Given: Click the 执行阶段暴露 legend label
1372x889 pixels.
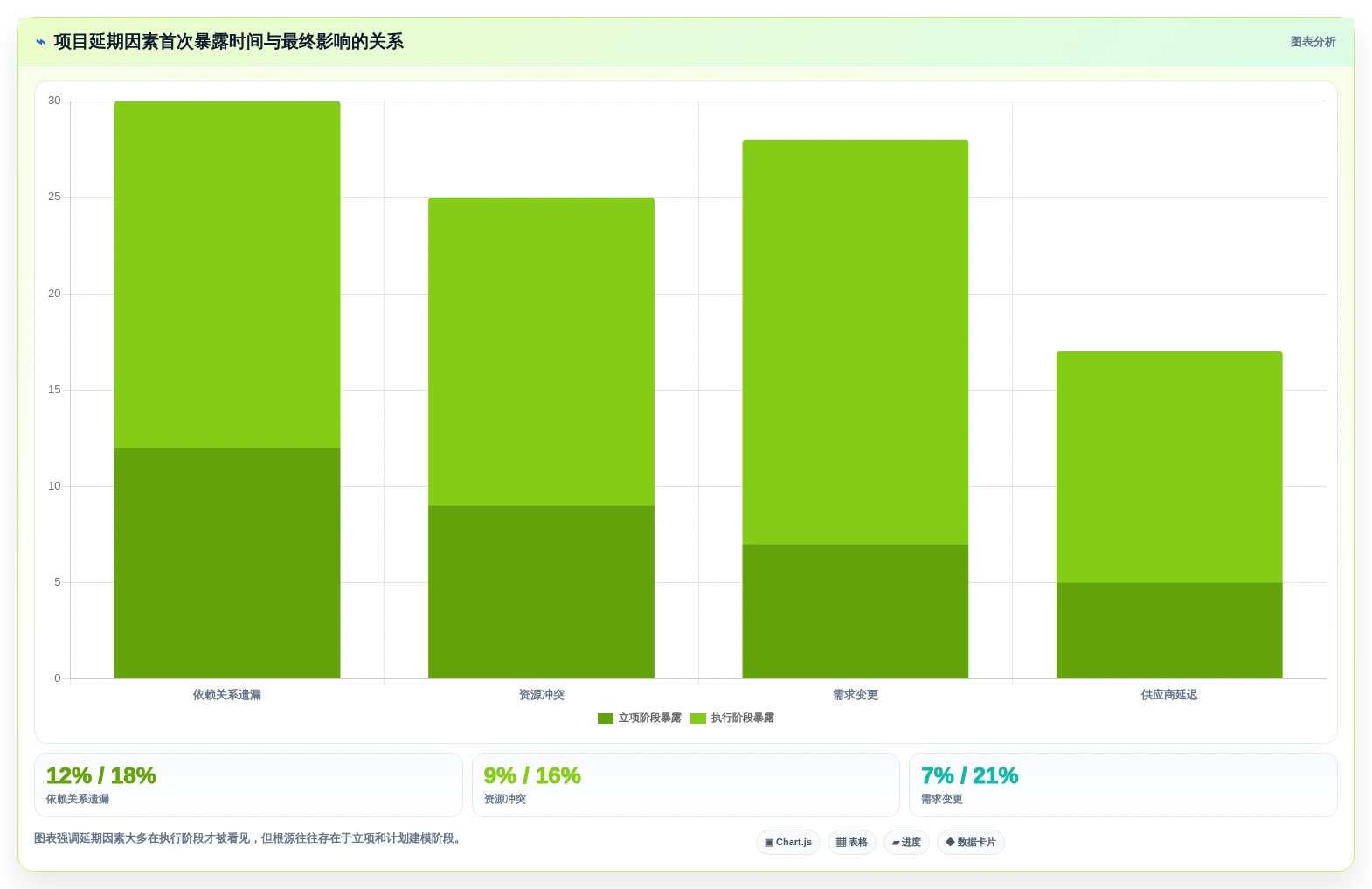Looking at the screenshot, I should coord(742,719).
